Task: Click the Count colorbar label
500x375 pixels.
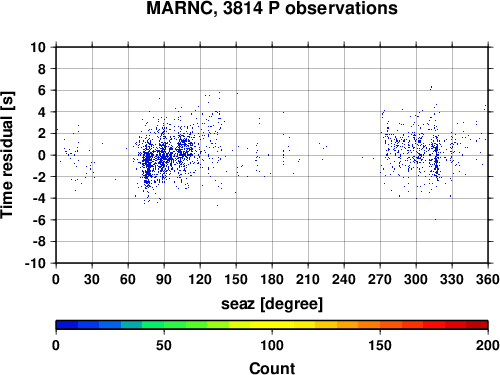Action: coord(272,368)
